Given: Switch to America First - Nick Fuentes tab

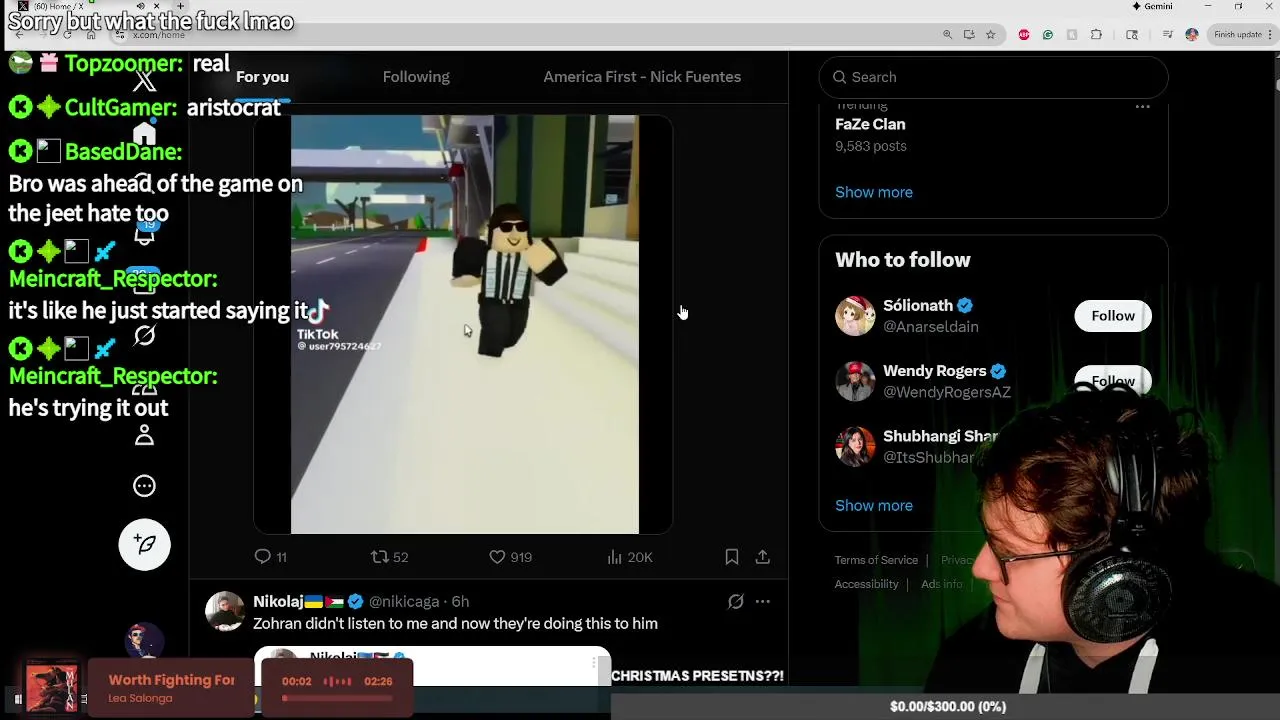Looking at the screenshot, I should coord(642,77).
